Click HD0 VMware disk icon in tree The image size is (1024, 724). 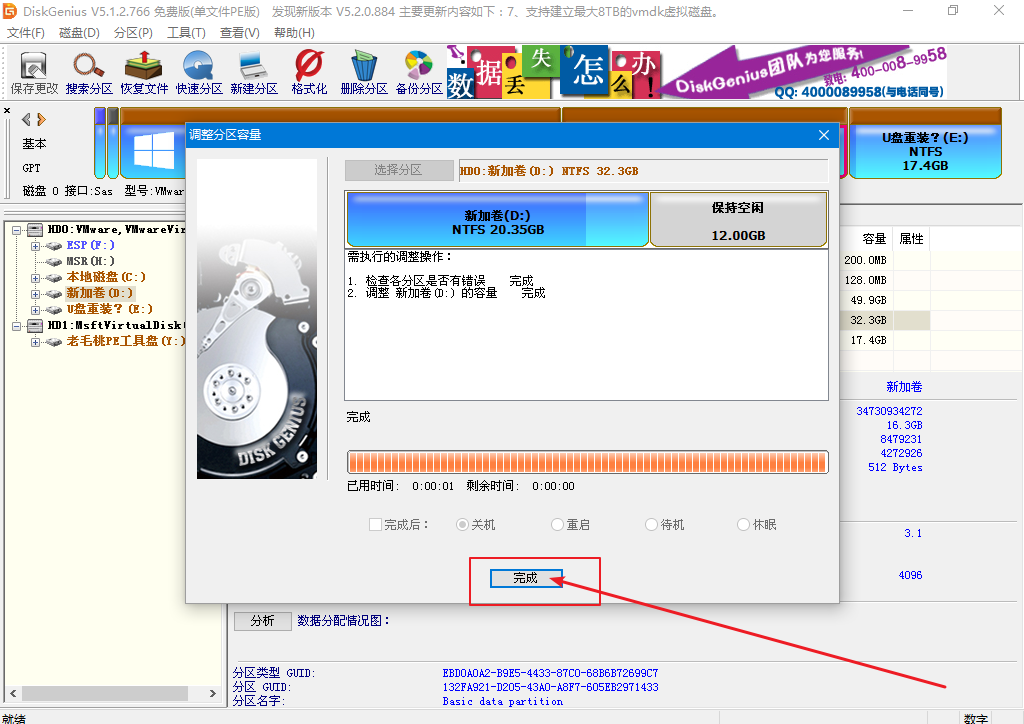pyautogui.click(x=35, y=230)
